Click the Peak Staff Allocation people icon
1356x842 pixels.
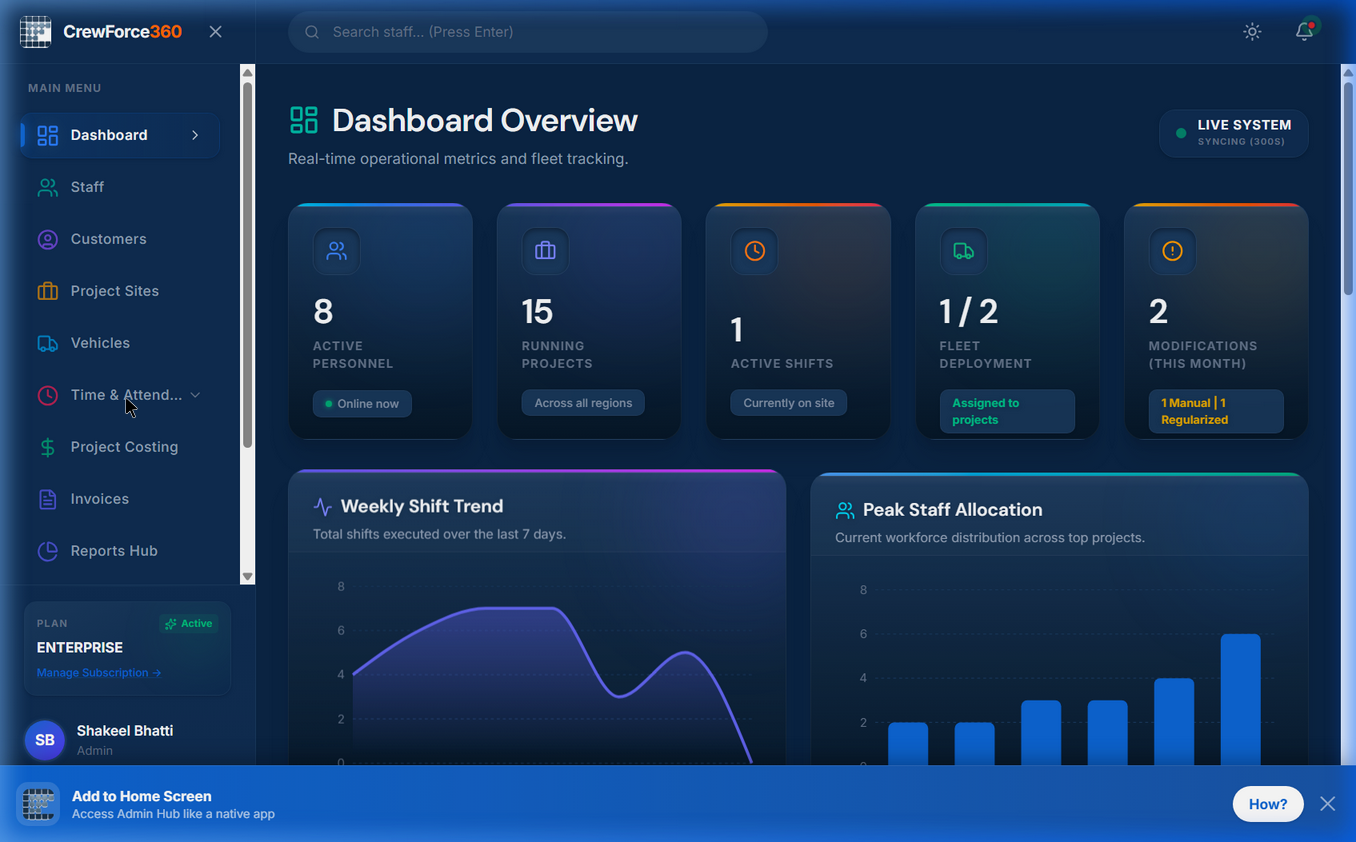845,511
